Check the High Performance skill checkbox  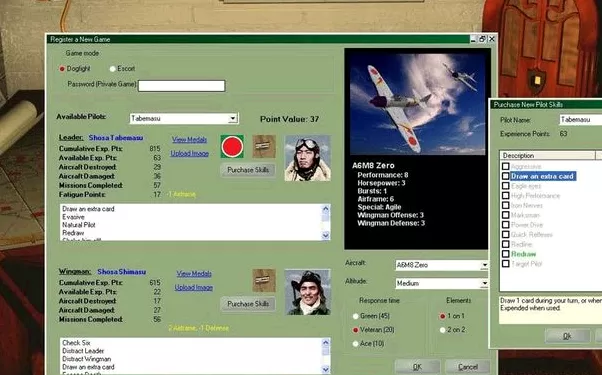506,196
